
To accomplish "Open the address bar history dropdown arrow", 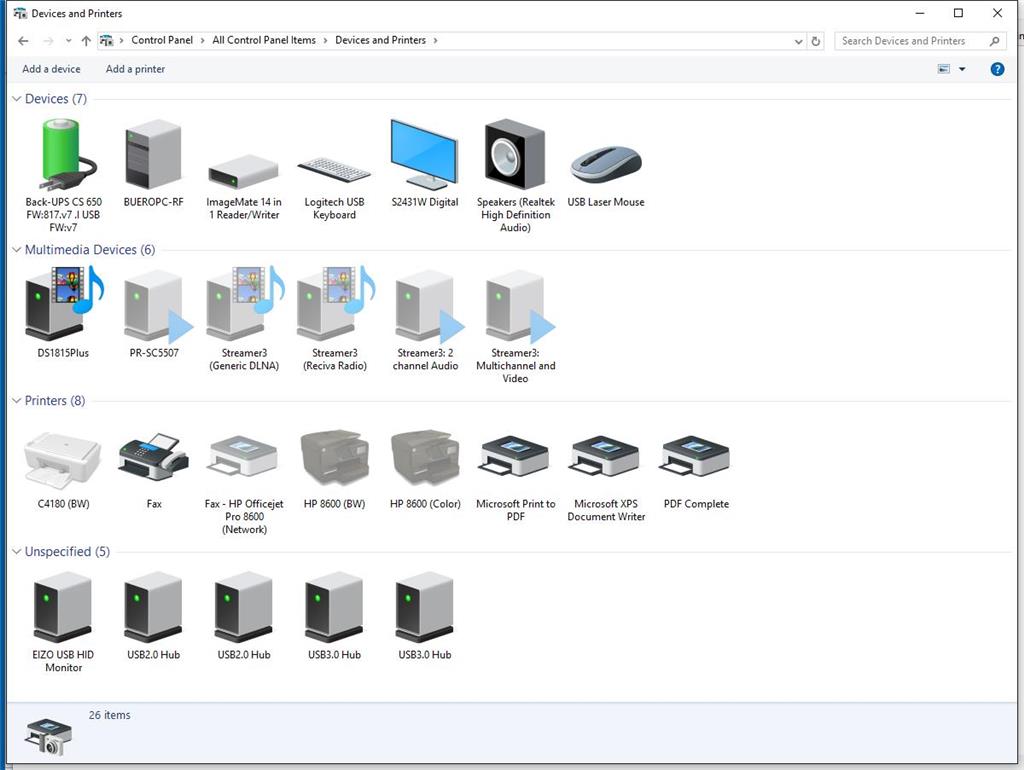I will pos(798,41).
